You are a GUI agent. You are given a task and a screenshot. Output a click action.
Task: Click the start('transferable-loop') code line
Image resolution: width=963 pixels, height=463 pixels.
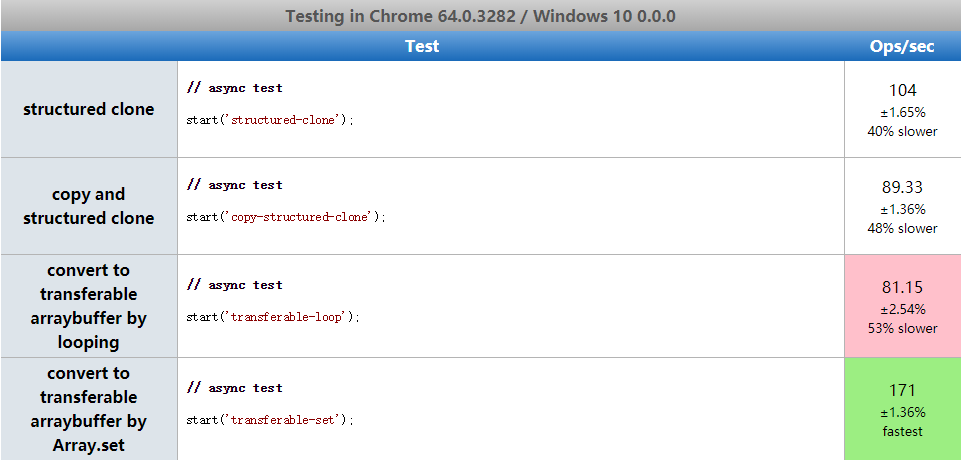(x=272, y=317)
